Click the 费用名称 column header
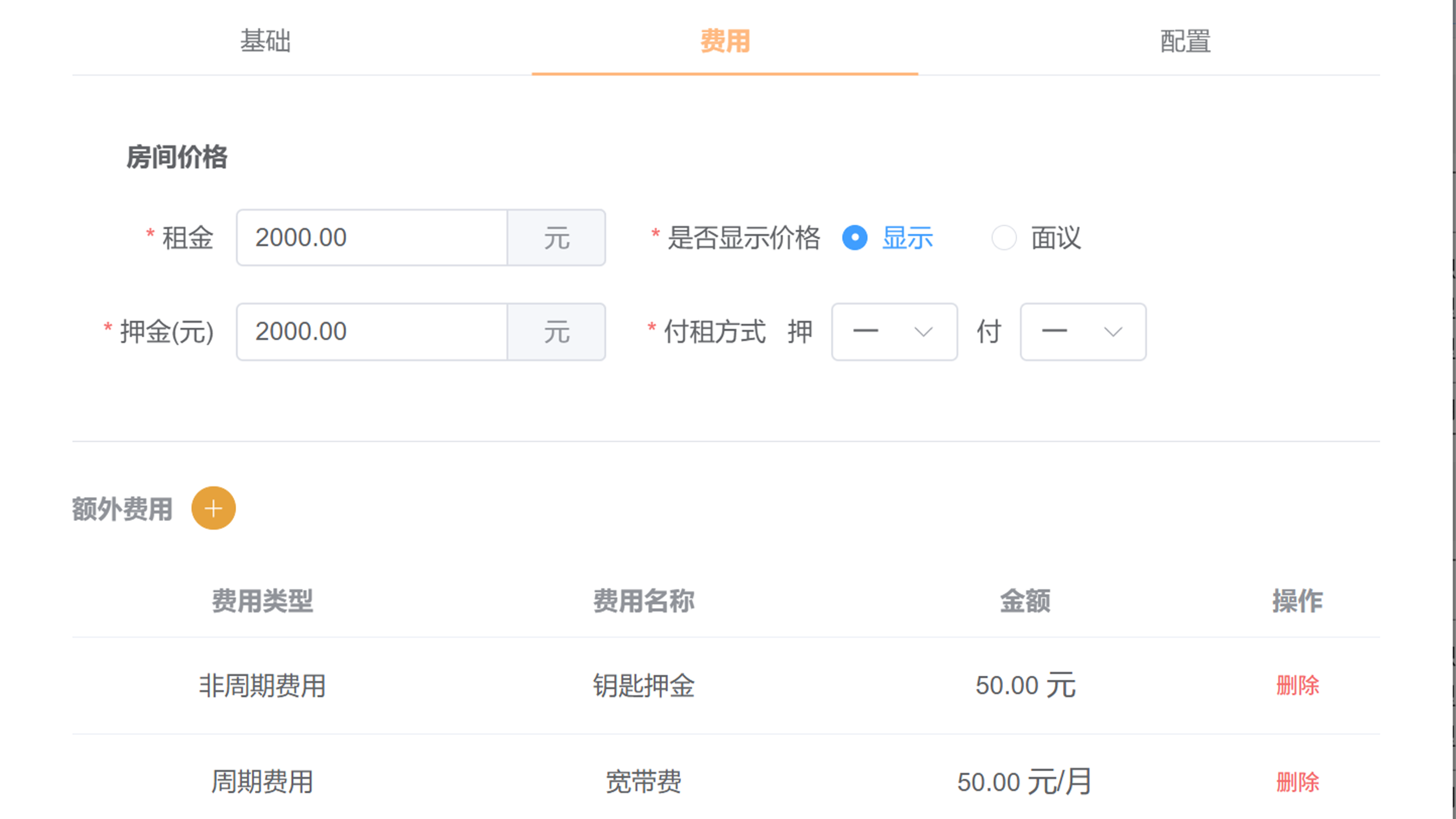 click(644, 601)
